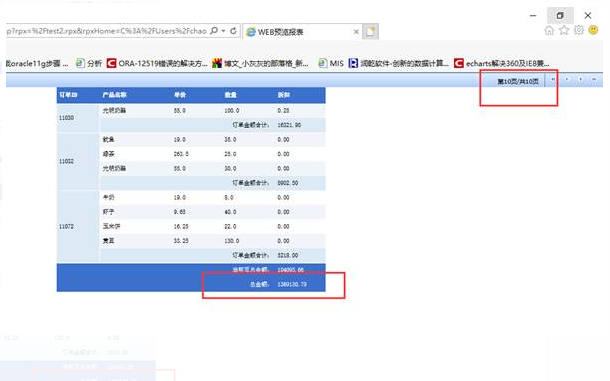
Task: Click the 牛奶 product cell
Action: [109, 197]
